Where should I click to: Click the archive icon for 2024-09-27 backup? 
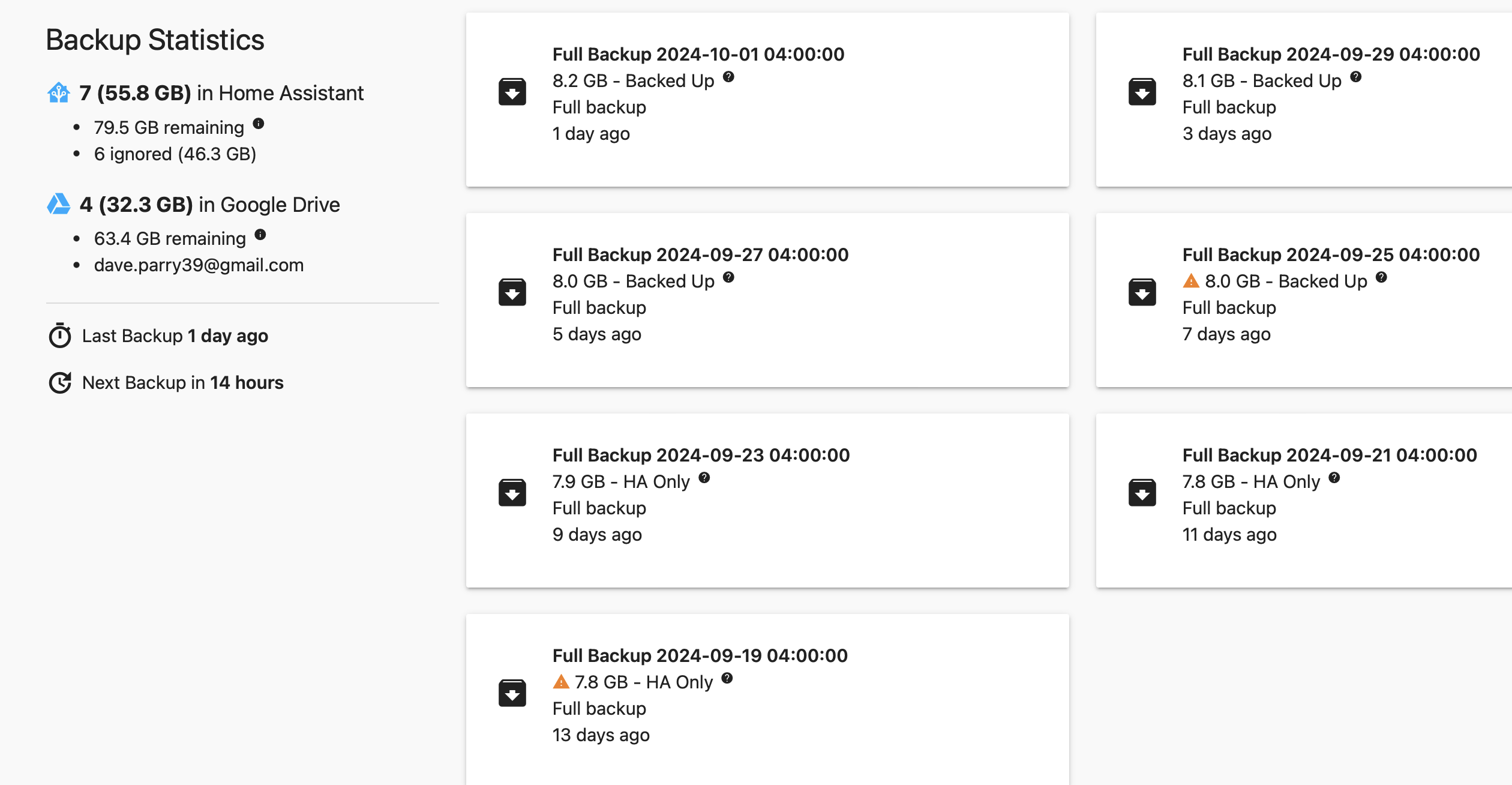click(x=512, y=292)
